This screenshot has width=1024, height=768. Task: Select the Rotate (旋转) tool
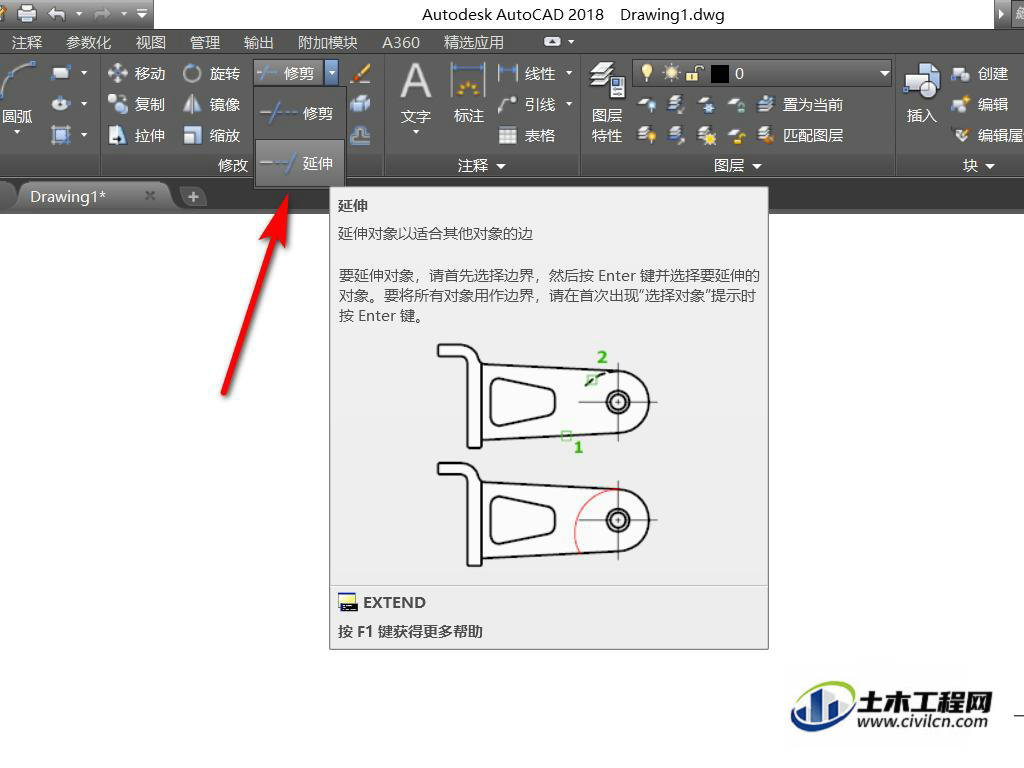[212, 73]
